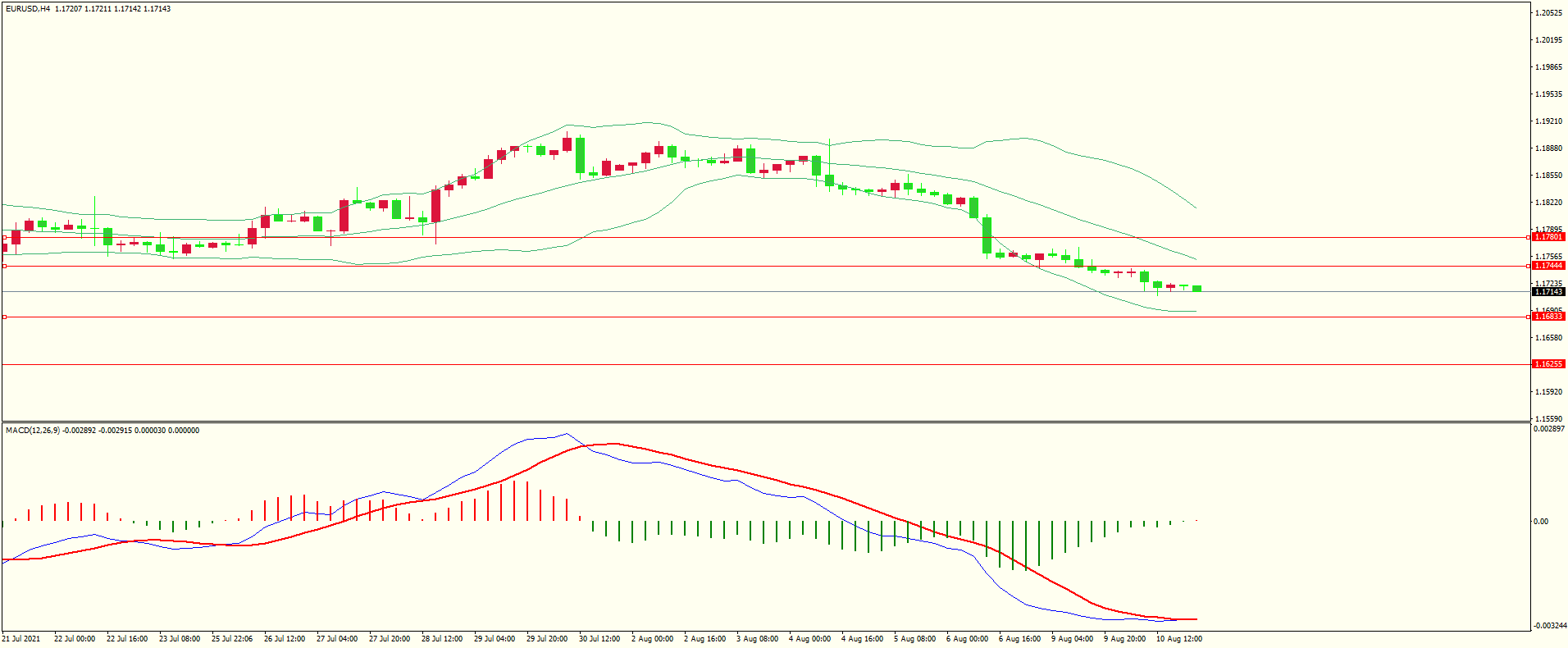Click the EURUSD,H4 symbol header text

(x=28, y=9)
